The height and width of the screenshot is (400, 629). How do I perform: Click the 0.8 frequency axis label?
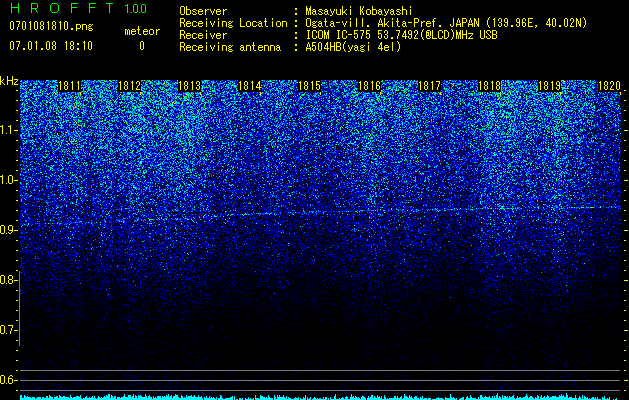[x=8, y=280]
